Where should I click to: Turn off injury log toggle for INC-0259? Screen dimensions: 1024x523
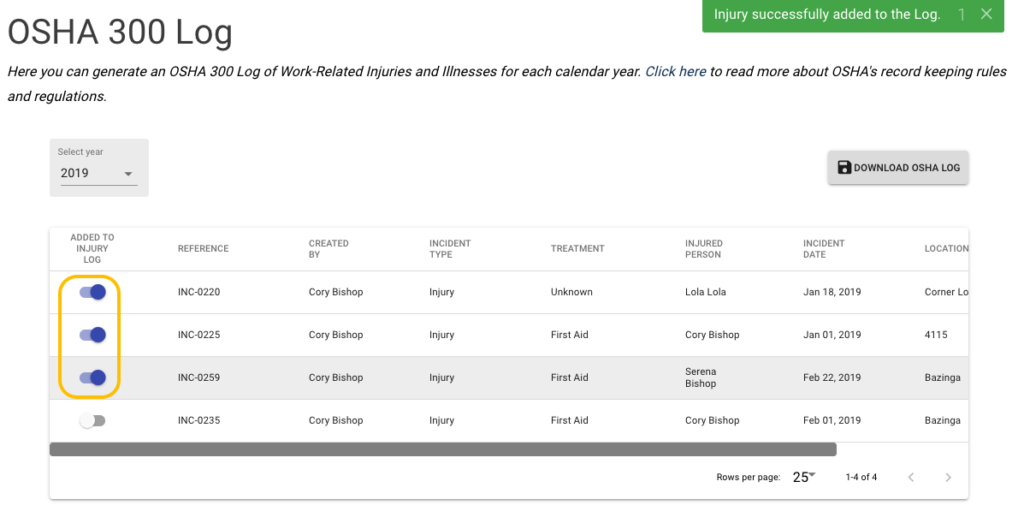[x=93, y=378]
